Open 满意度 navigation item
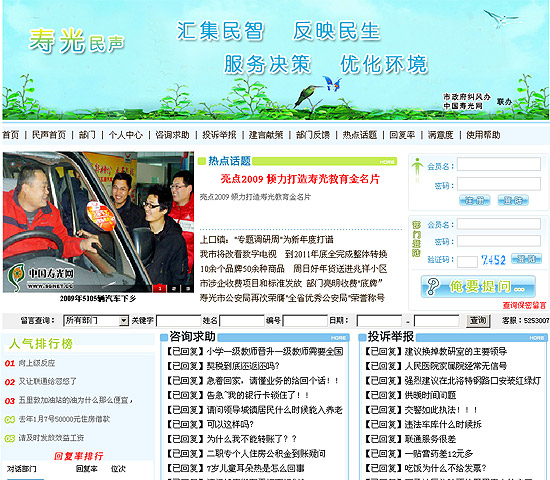550x480 pixels. point(441,135)
